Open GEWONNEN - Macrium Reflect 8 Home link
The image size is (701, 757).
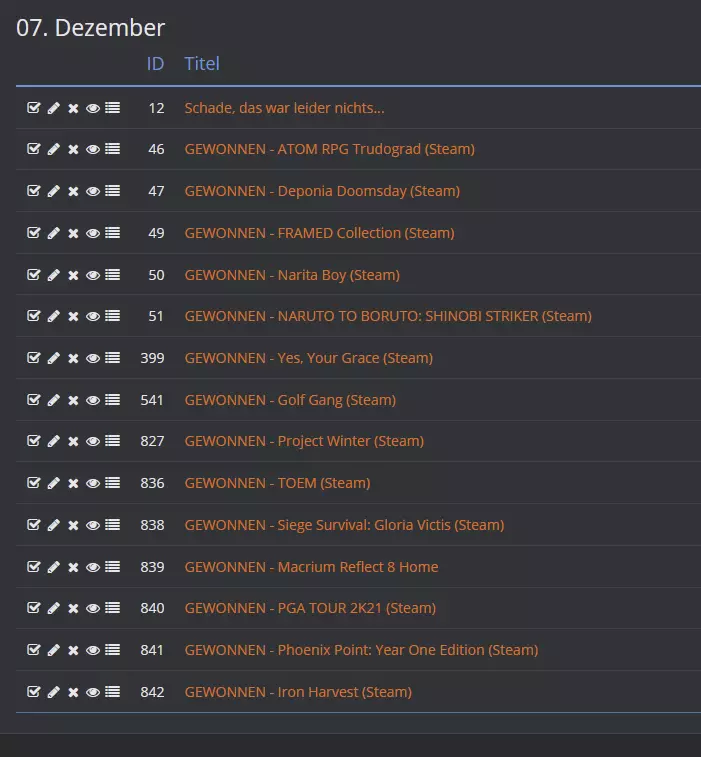[311, 567]
